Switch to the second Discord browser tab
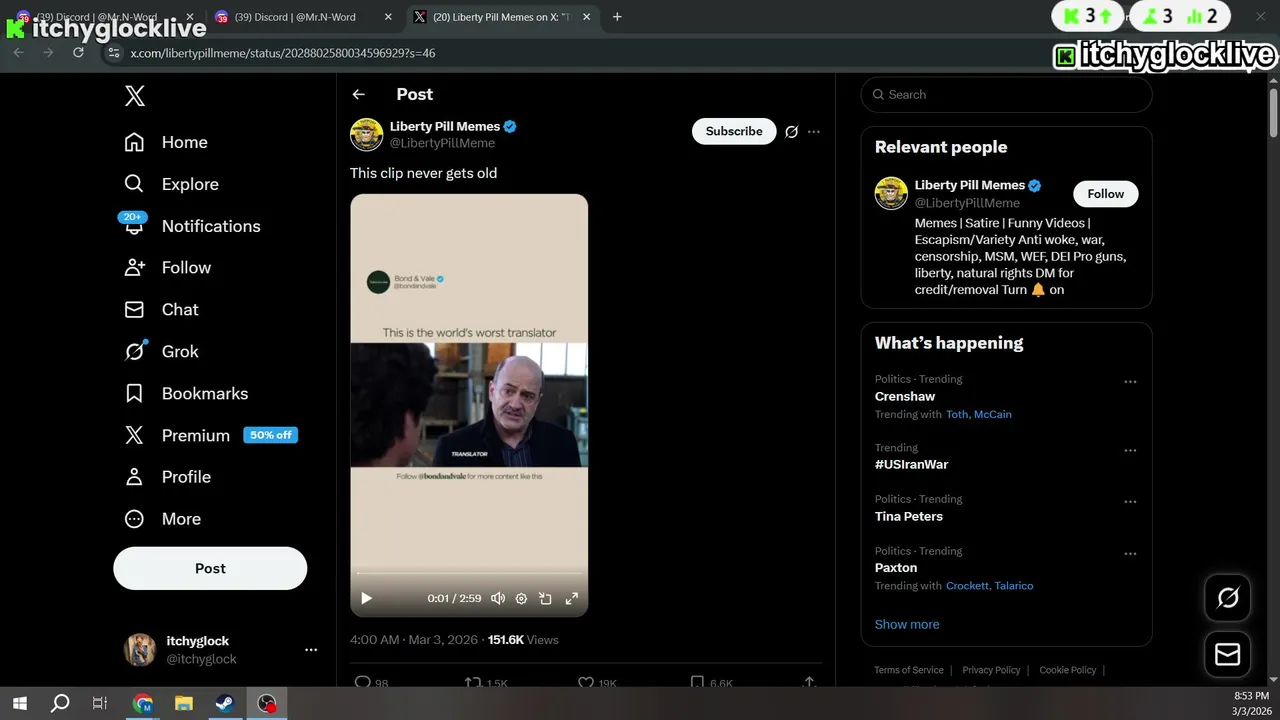The image size is (1280, 720). [303, 17]
